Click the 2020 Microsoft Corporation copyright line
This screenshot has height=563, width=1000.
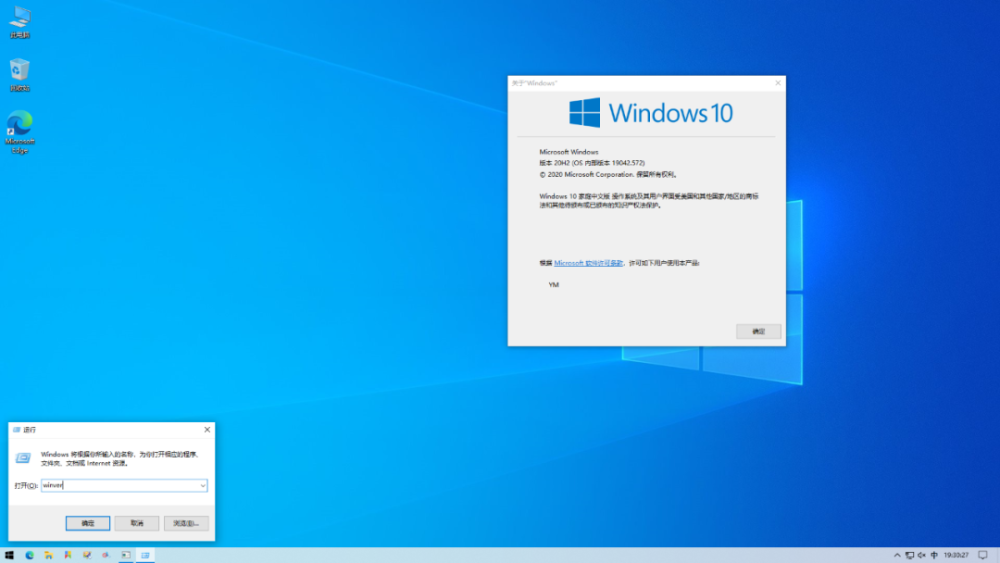[x=608, y=174]
